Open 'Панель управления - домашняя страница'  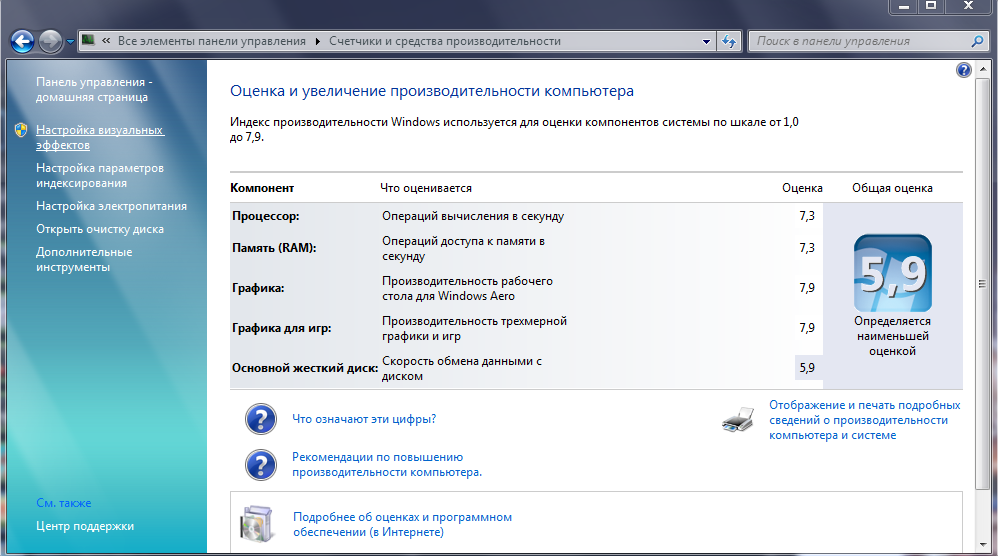coord(94,90)
